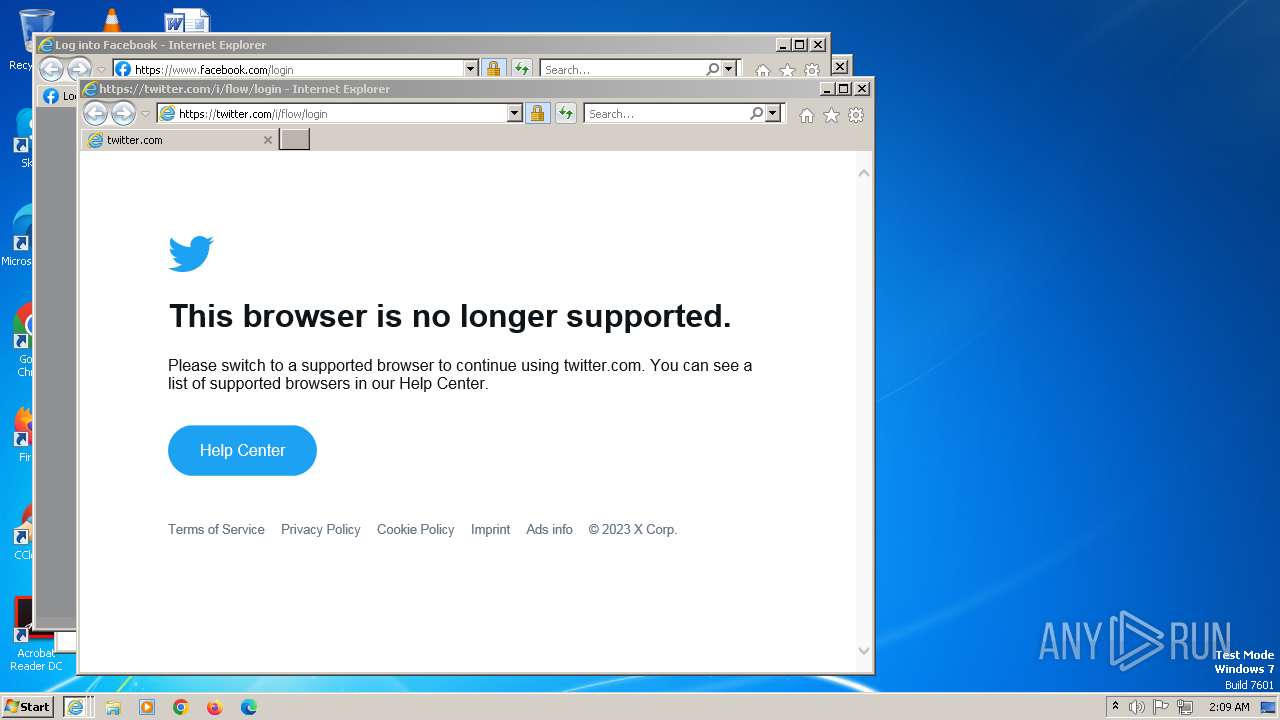This screenshot has height=720, width=1280.
Task: Open Favorites star in Facebook window
Action: 787,71
